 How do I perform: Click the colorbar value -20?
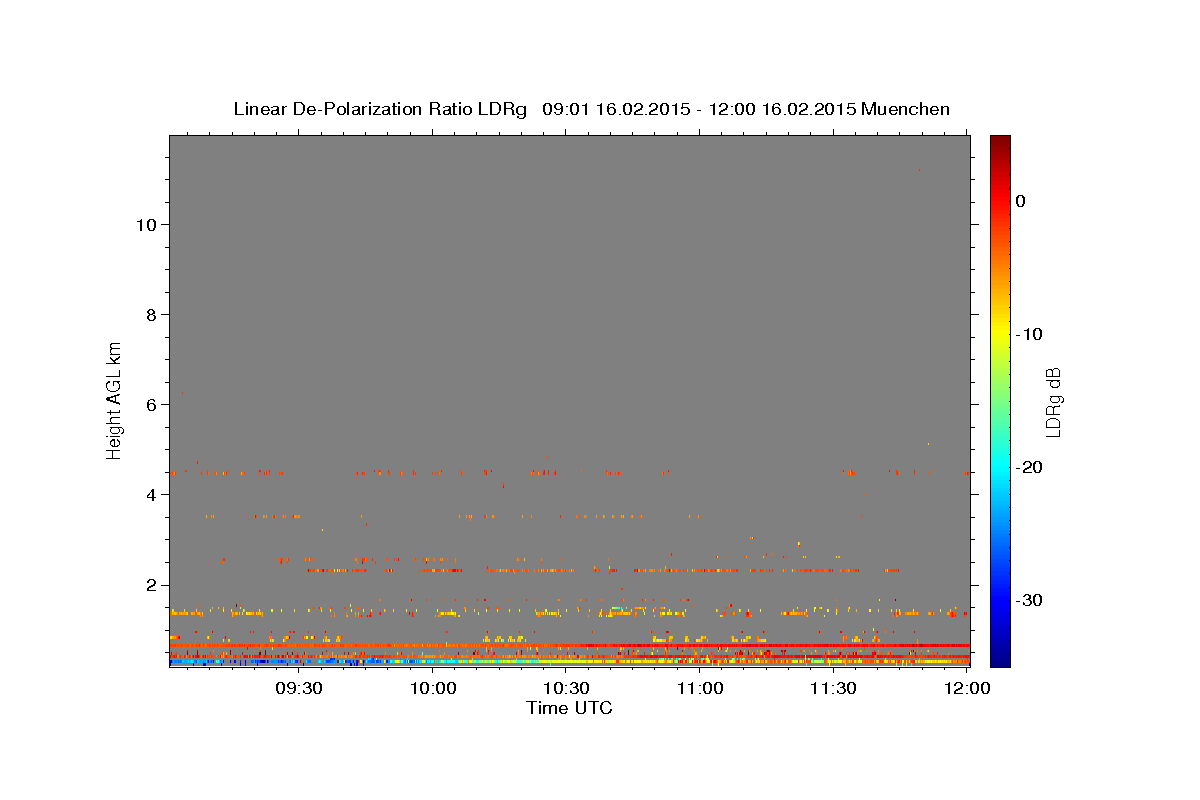[1031, 467]
